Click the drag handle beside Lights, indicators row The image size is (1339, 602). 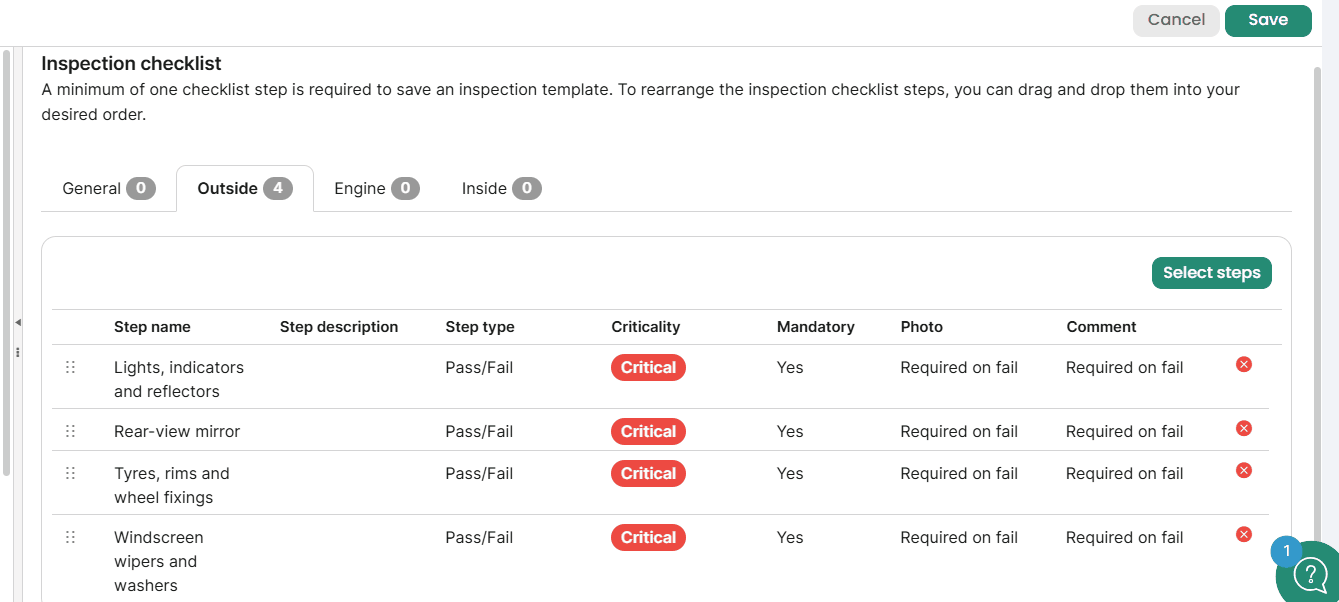pyautogui.click(x=70, y=367)
